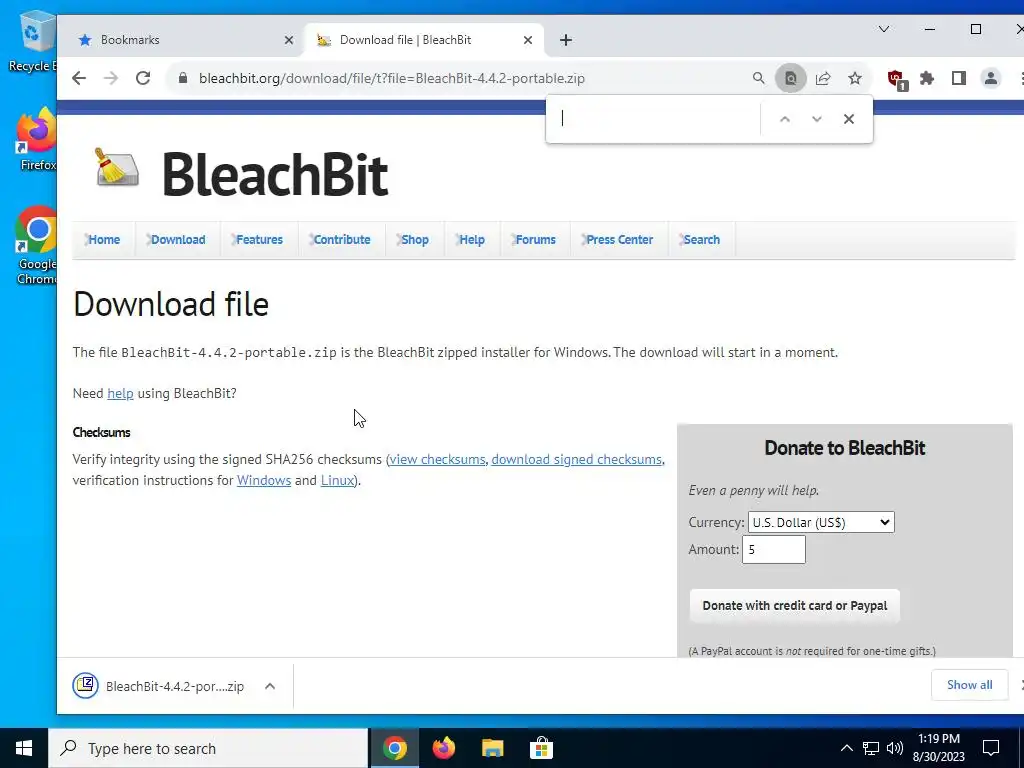Open the Contribute menu item

[x=342, y=240]
